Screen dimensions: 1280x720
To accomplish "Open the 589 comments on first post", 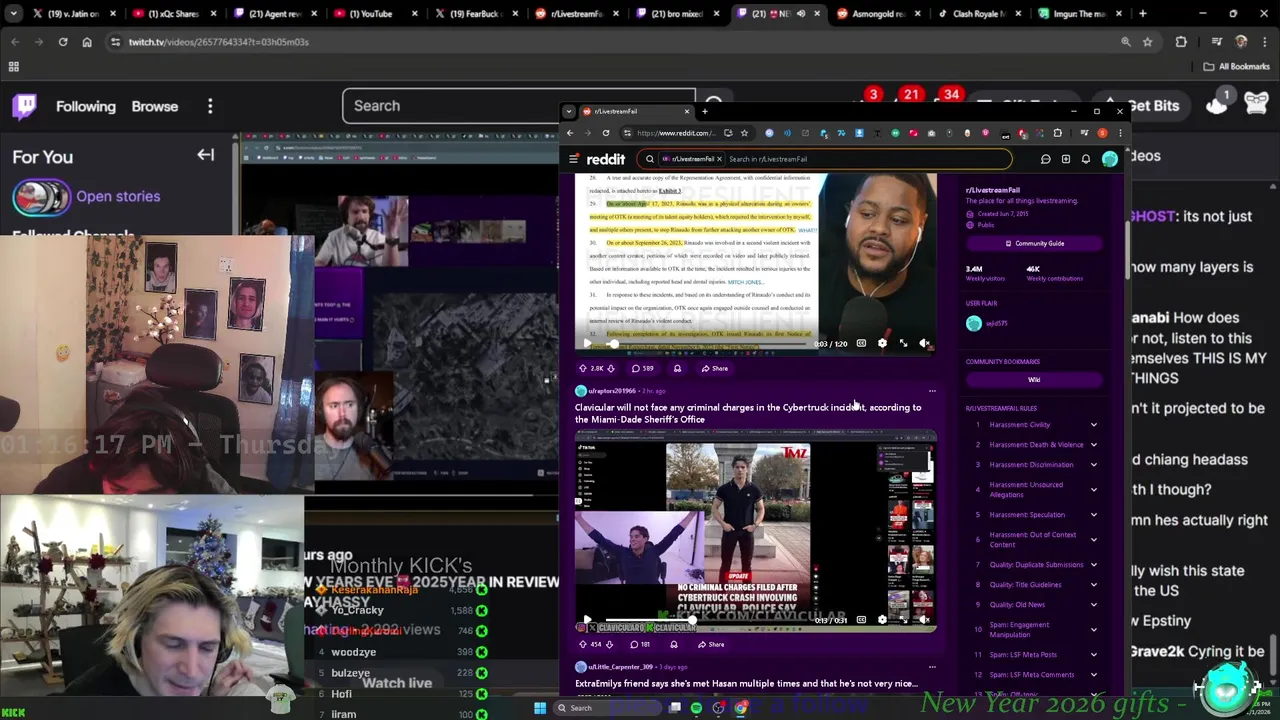I will tap(642, 368).
